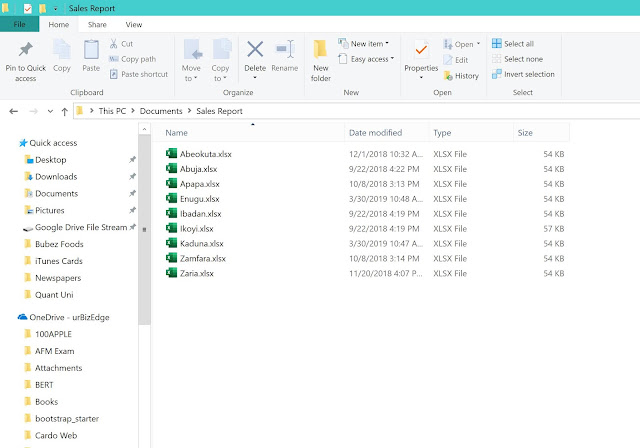640x448 pixels.
Task: Open the File tab
Action: click(20, 24)
